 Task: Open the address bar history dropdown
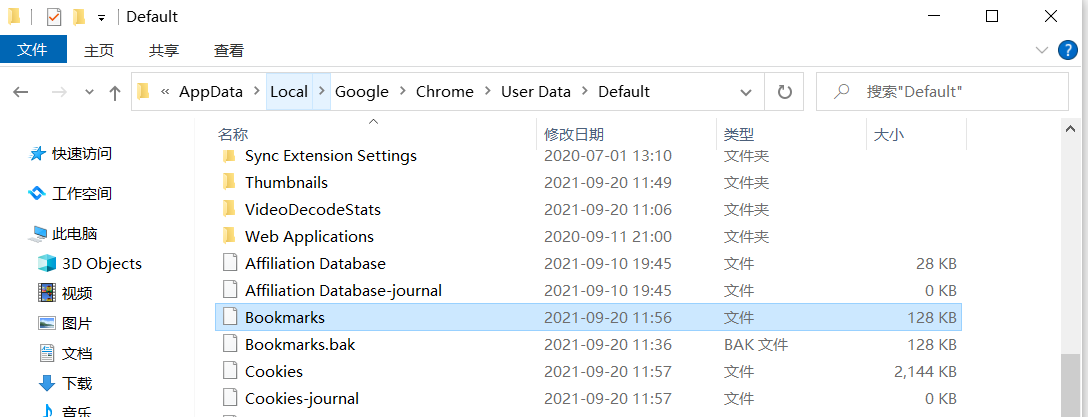pos(746,92)
